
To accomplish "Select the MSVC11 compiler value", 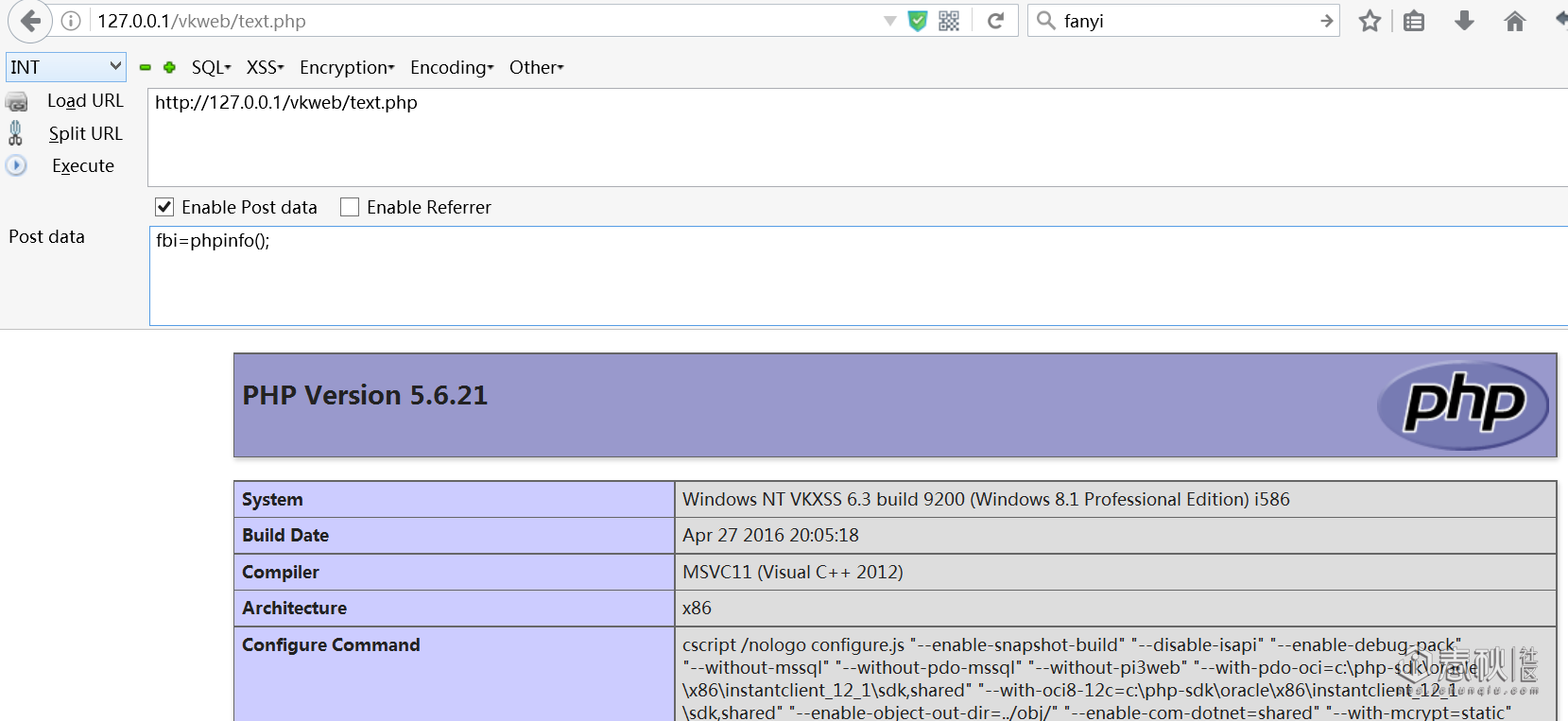I will click(793, 572).
